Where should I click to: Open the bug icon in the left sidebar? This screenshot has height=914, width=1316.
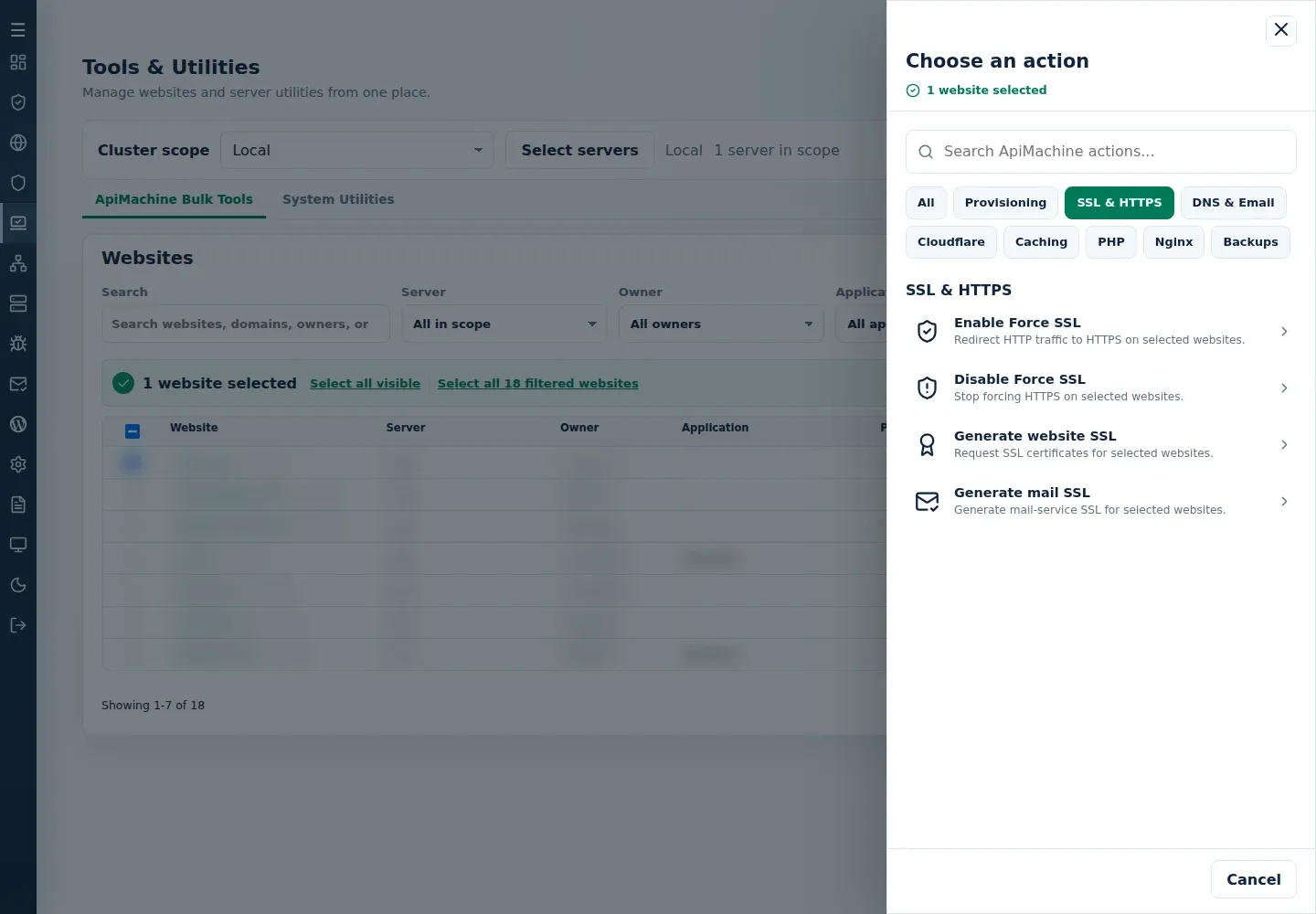click(x=18, y=344)
